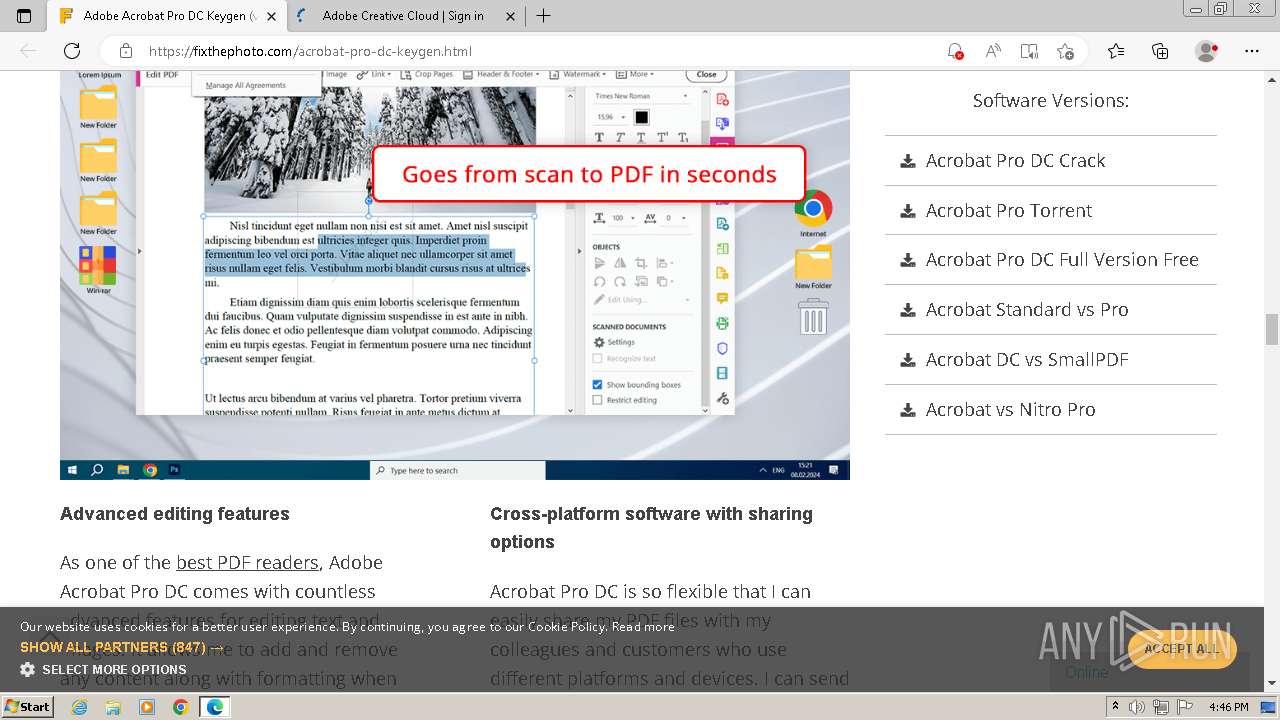The height and width of the screenshot is (720, 1280).
Task: Open Acrobat Pro DC Full Version Free link
Action: coord(1062,260)
